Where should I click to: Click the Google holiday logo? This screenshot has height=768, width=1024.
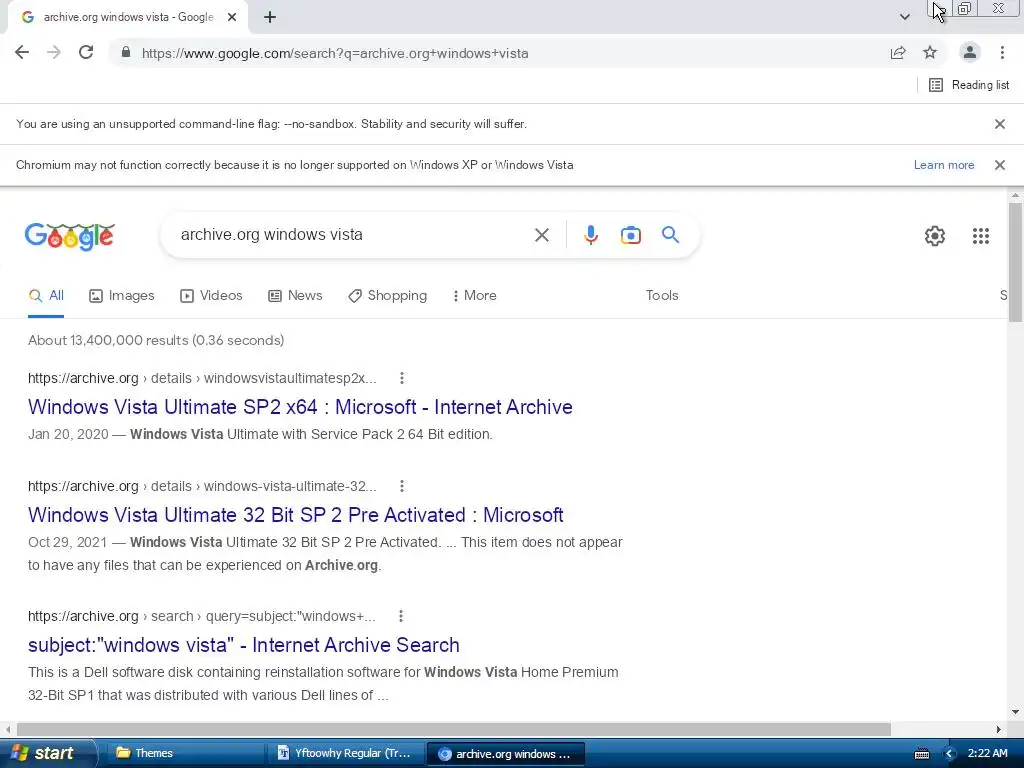pyautogui.click(x=70, y=236)
